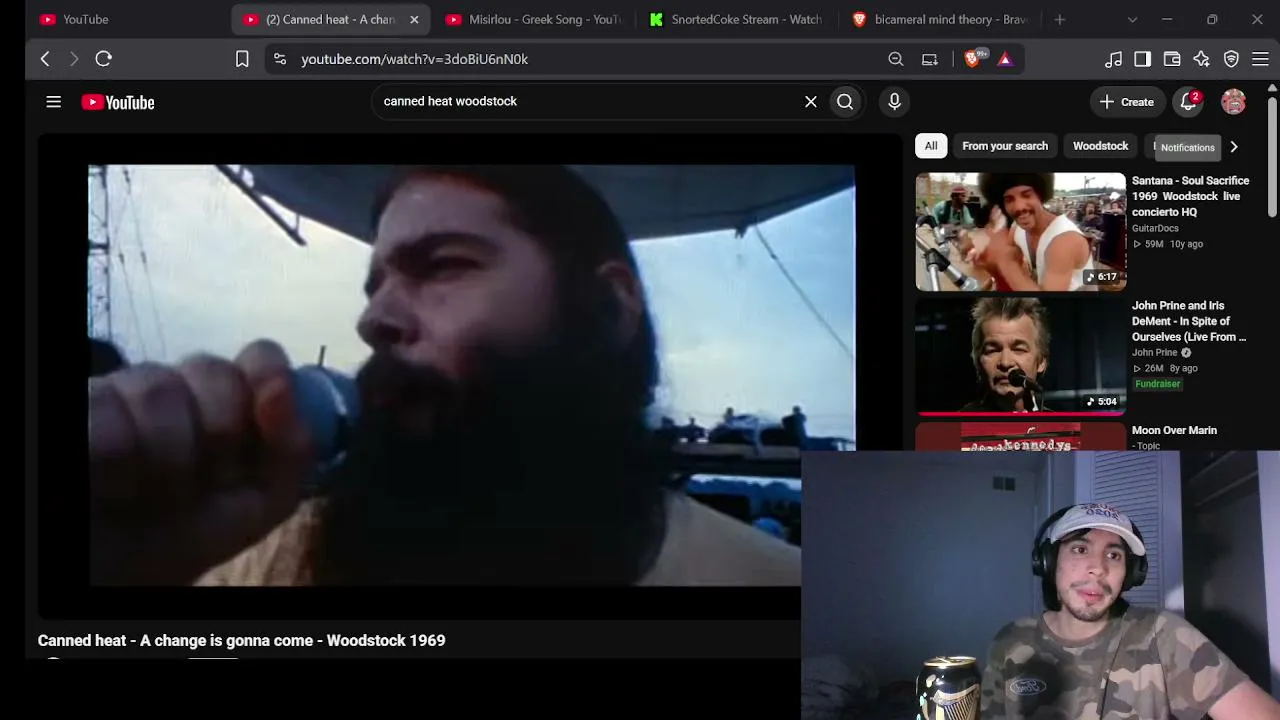The height and width of the screenshot is (720, 1280).
Task: Open a new browser tab
Action: 1059,19
